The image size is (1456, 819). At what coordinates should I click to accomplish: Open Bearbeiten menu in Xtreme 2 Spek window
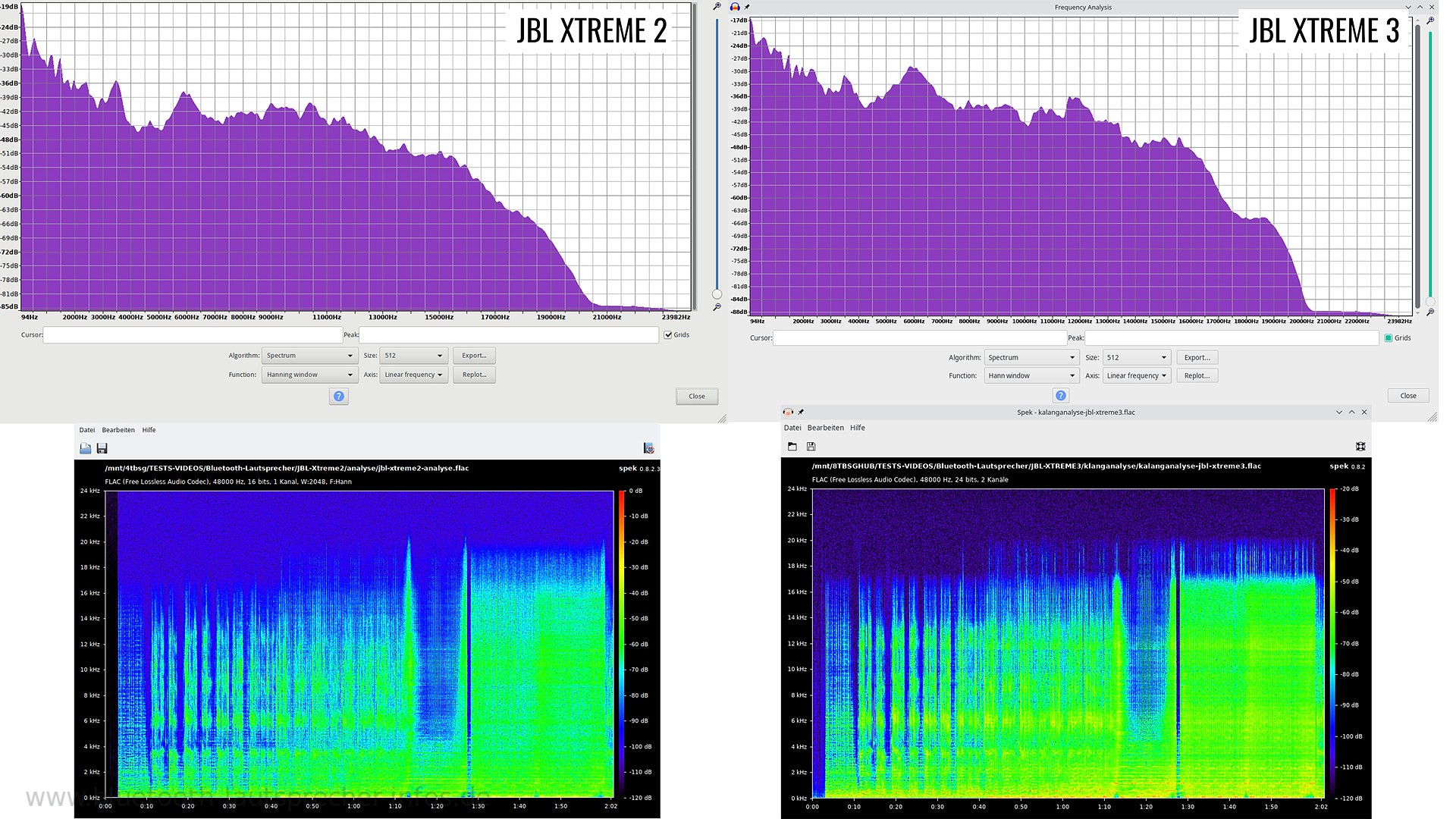118,430
